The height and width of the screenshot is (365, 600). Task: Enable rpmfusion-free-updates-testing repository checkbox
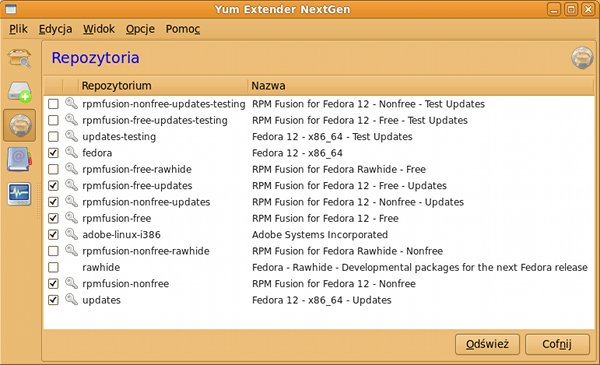click(53, 120)
